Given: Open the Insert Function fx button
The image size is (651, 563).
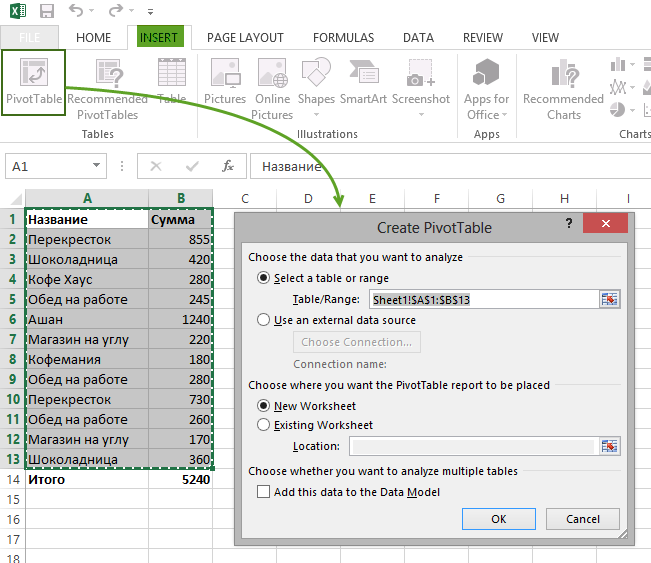Looking at the screenshot, I should [228, 166].
